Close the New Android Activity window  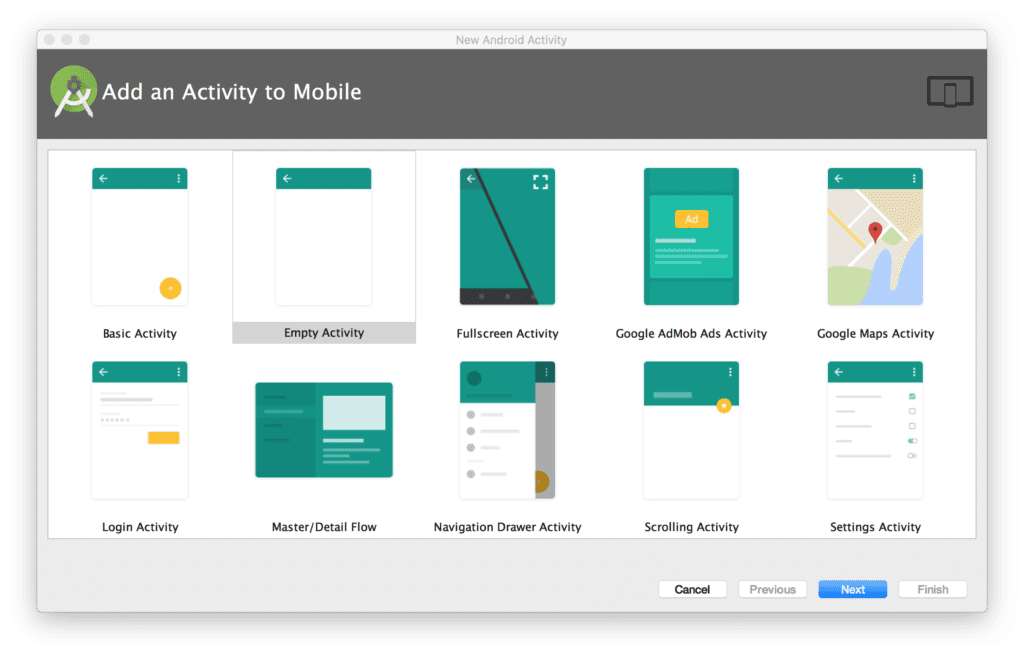[x=48, y=40]
